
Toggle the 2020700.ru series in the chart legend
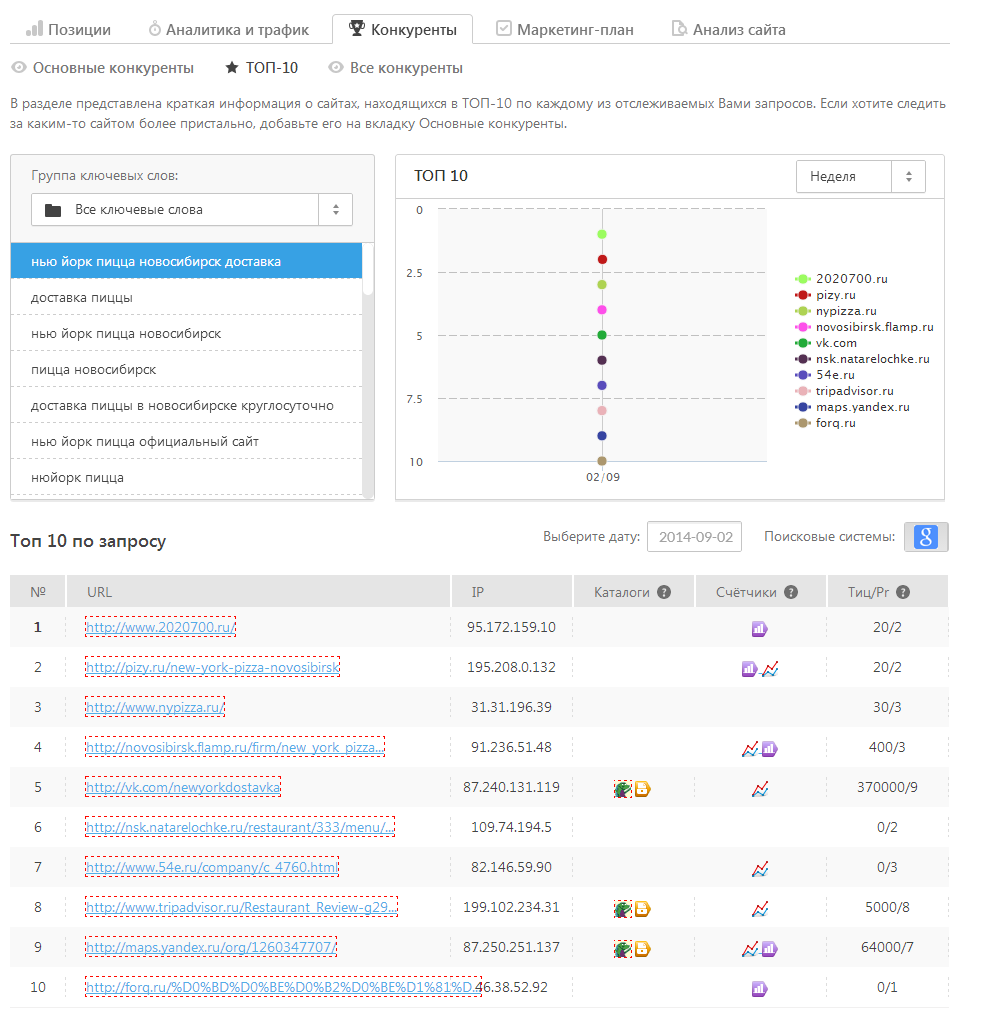click(842, 279)
